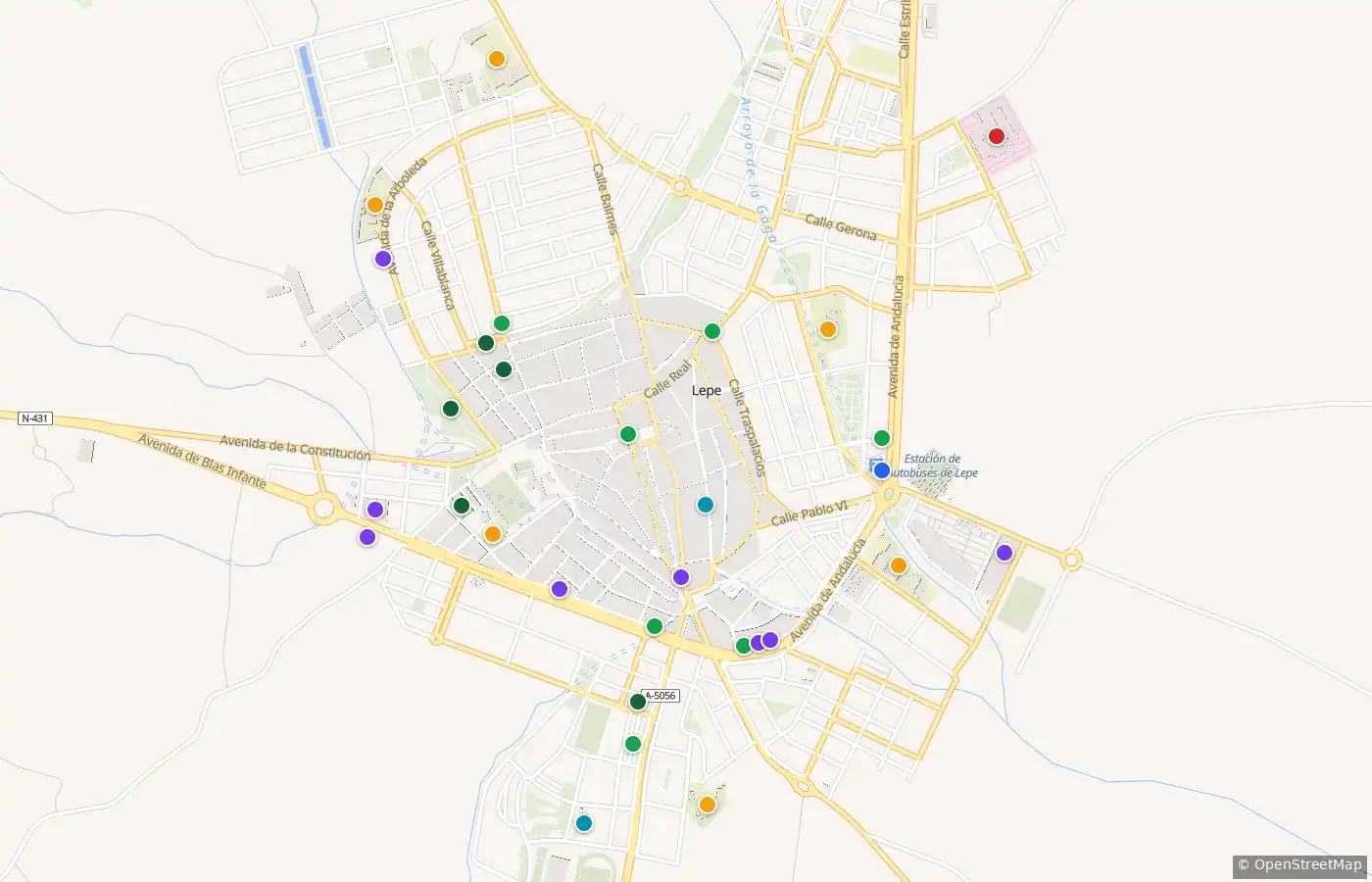Select green marker just north of the bus station
The width and height of the screenshot is (1372, 882).
[x=882, y=438]
